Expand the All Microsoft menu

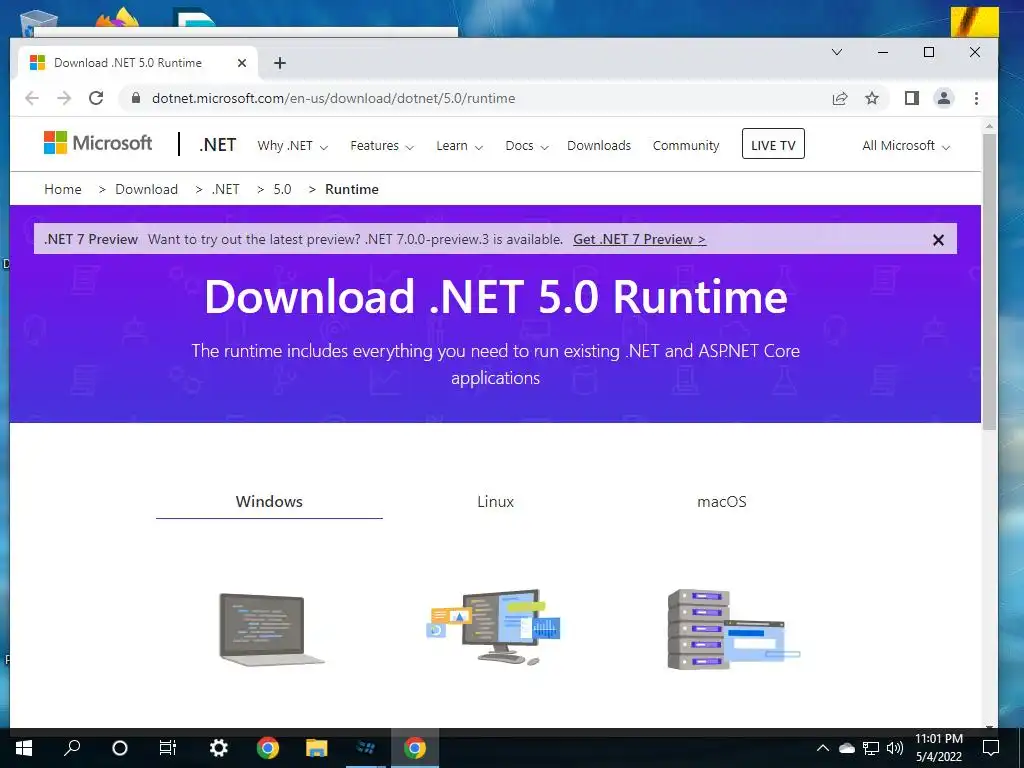906,146
